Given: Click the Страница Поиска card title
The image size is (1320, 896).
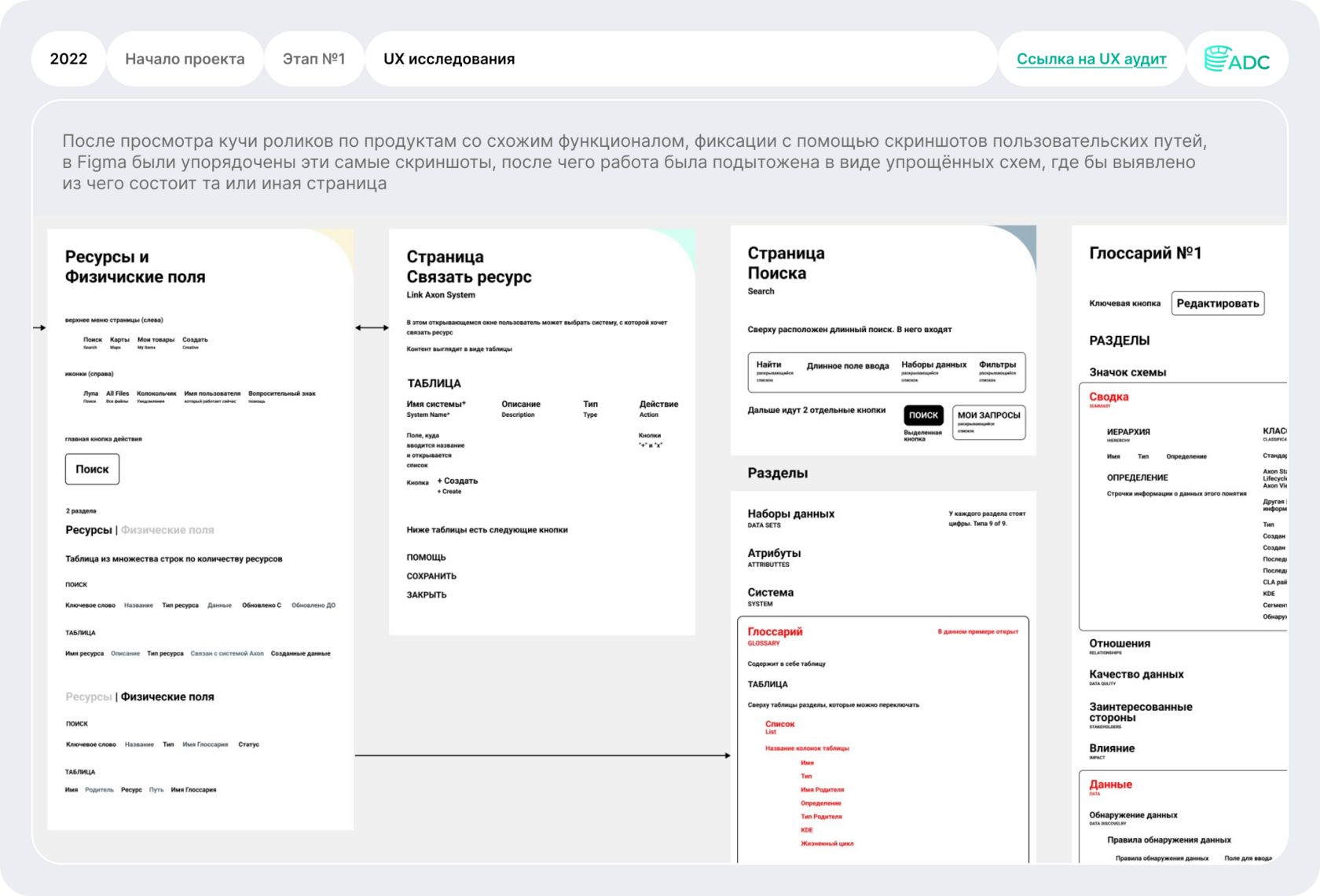Looking at the screenshot, I should (x=786, y=263).
